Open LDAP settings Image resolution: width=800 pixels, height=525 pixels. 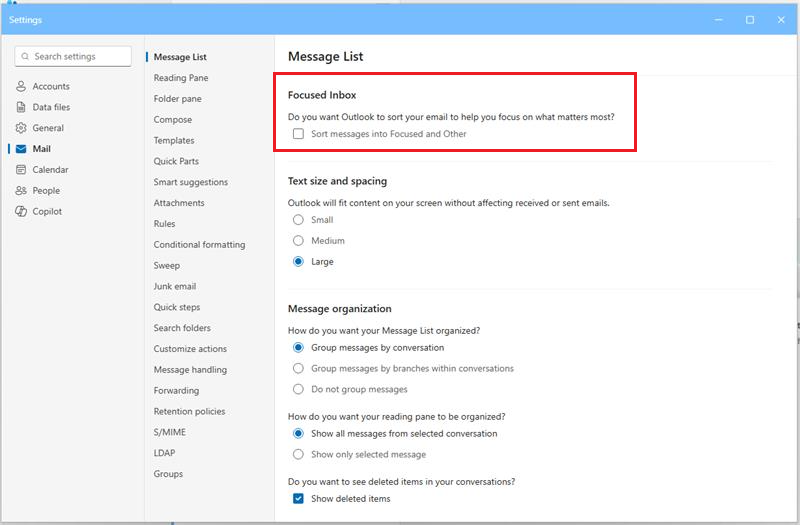[x=164, y=453]
